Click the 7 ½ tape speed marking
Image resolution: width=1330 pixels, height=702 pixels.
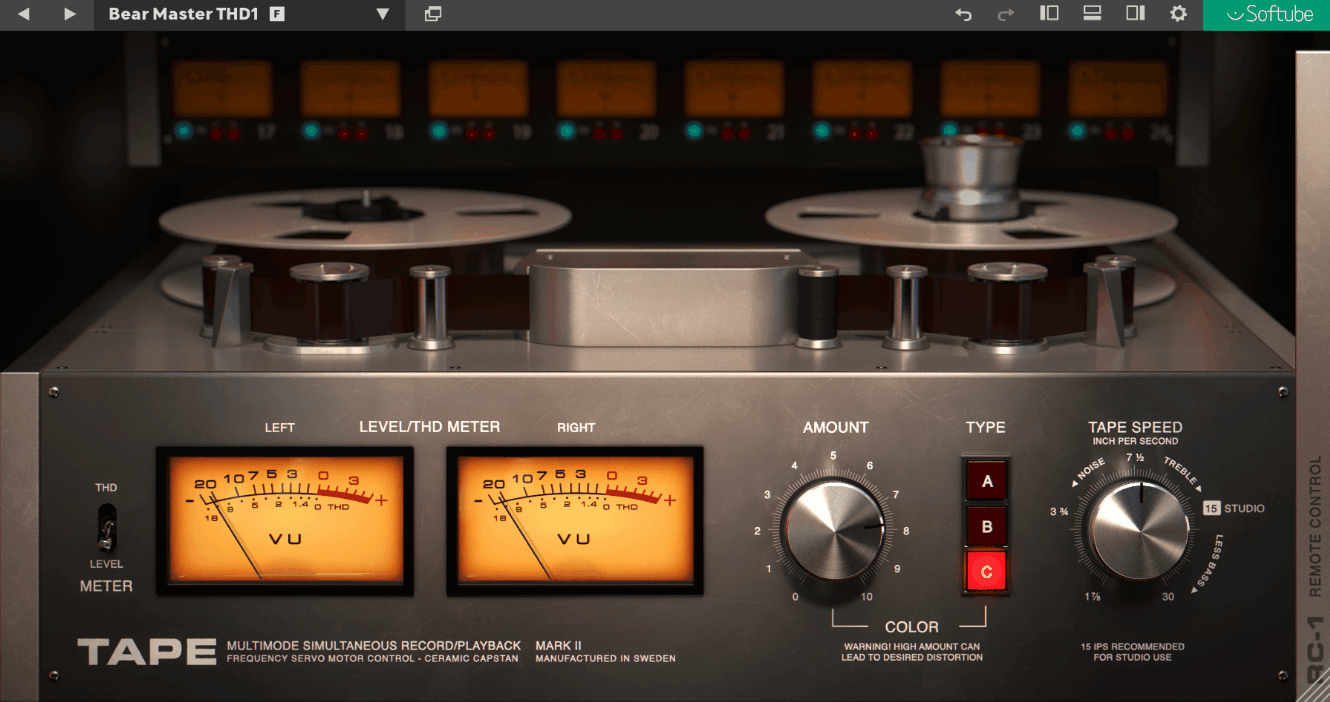click(1134, 458)
